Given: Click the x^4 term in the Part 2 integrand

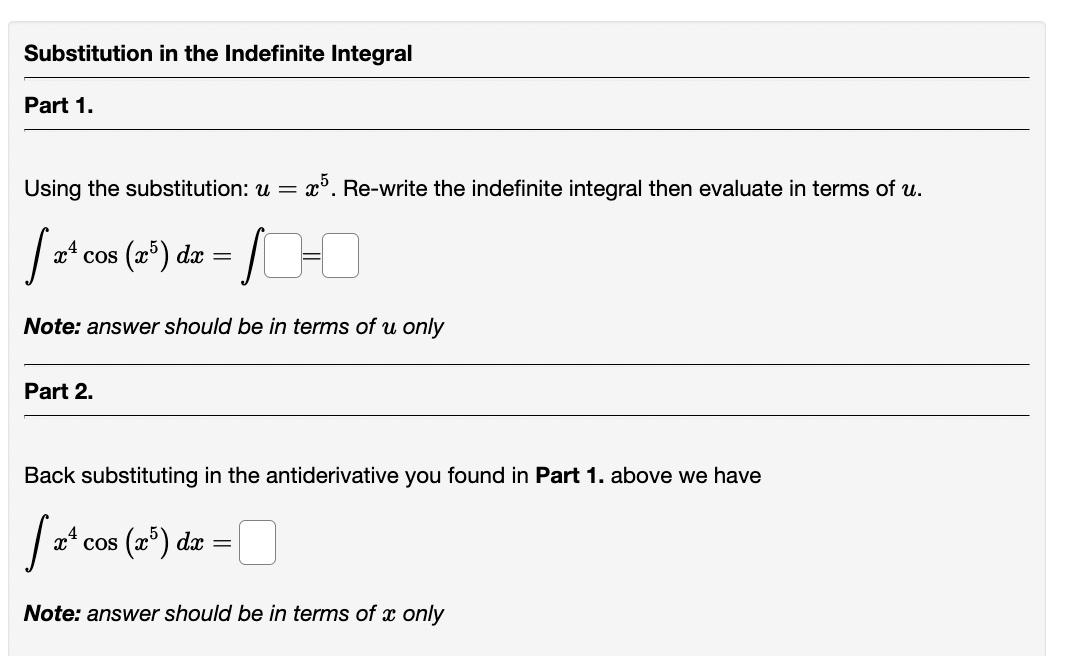Looking at the screenshot, I should (x=64, y=540).
